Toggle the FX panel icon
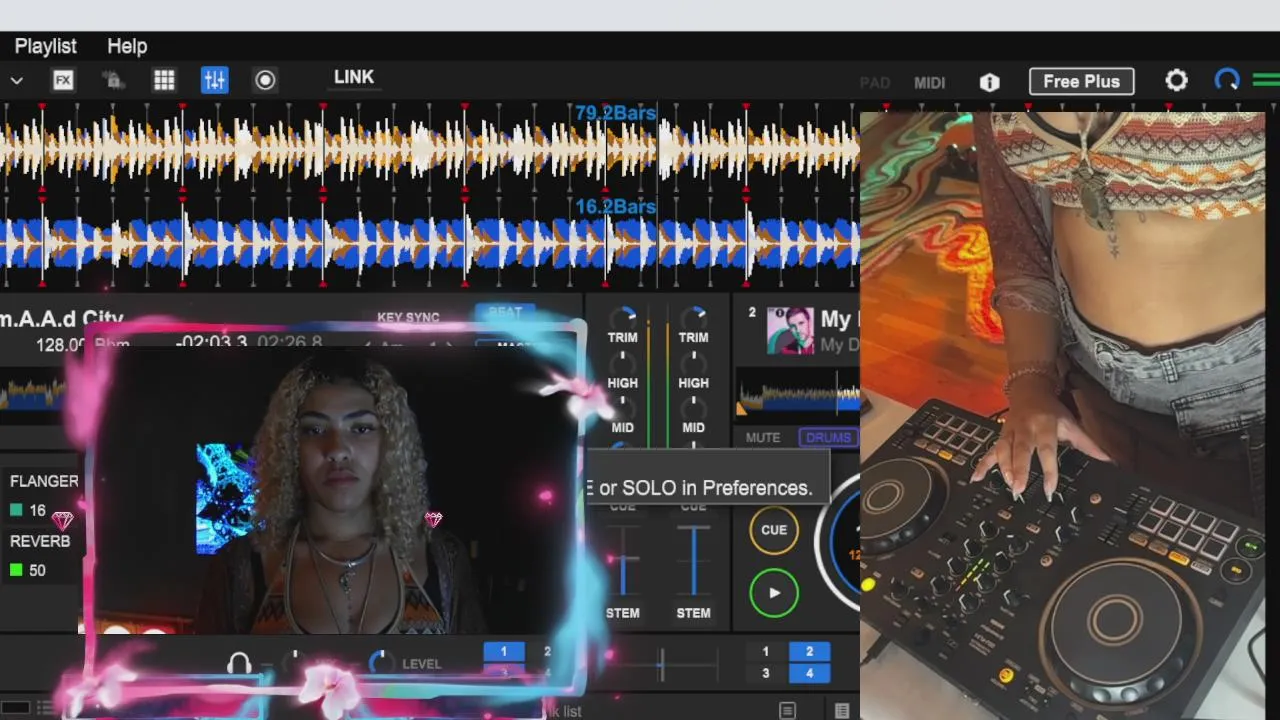The width and height of the screenshot is (1280, 720). coord(63,80)
